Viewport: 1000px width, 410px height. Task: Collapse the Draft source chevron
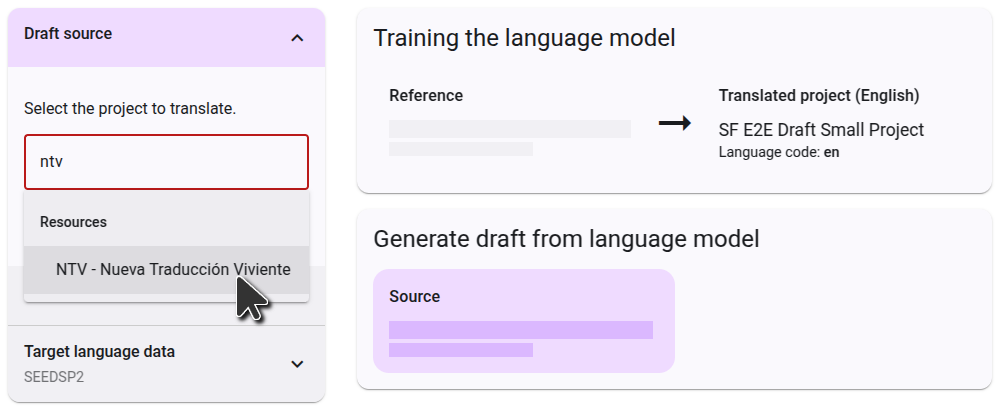(x=297, y=38)
